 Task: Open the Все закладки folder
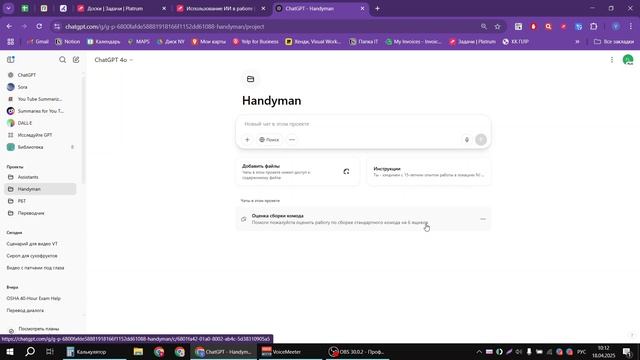click(614, 42)
